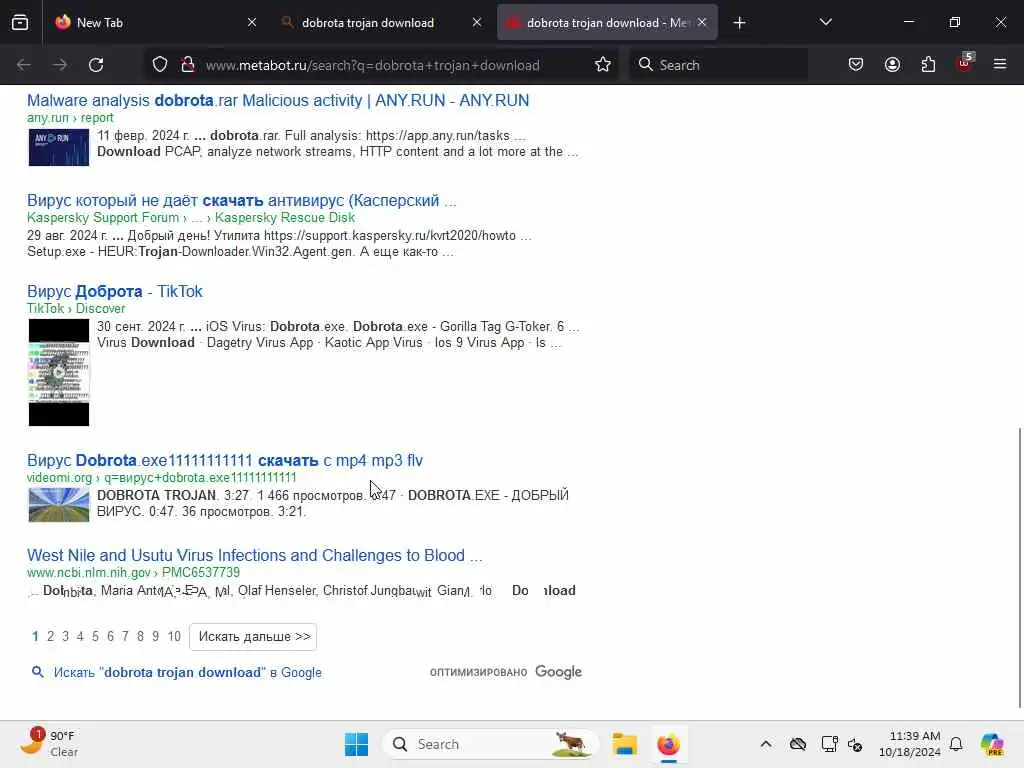Open Firefox View icon in tab bar
Image resolution: width=1024 pixels, height=768 pixels.
20,23
